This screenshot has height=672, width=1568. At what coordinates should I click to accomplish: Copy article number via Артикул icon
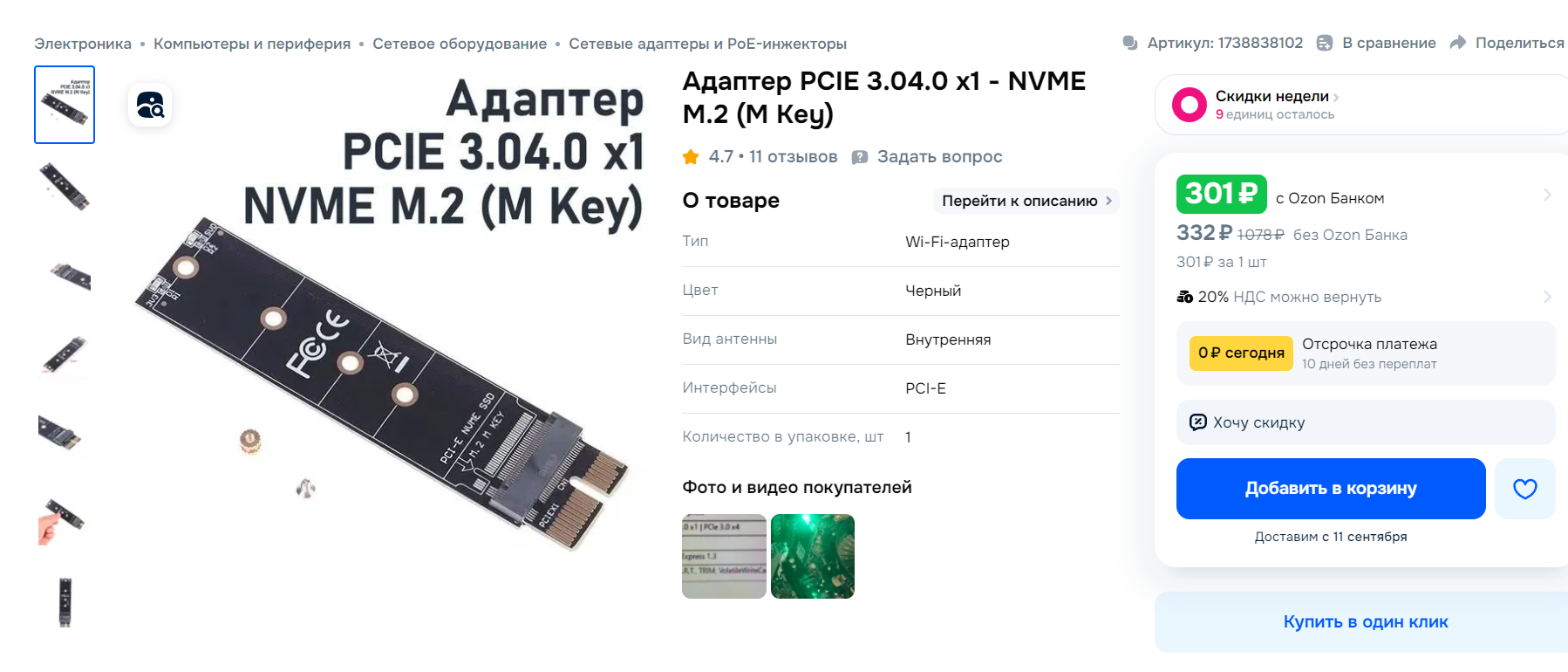(1130, 43)
